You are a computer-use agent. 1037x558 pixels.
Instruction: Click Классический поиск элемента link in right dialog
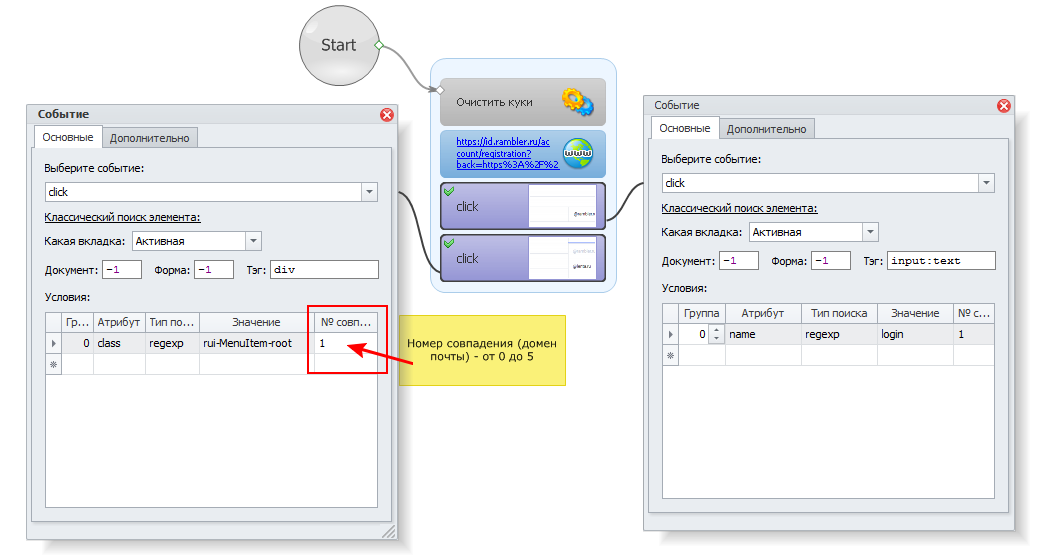click(x=739, y=208)
